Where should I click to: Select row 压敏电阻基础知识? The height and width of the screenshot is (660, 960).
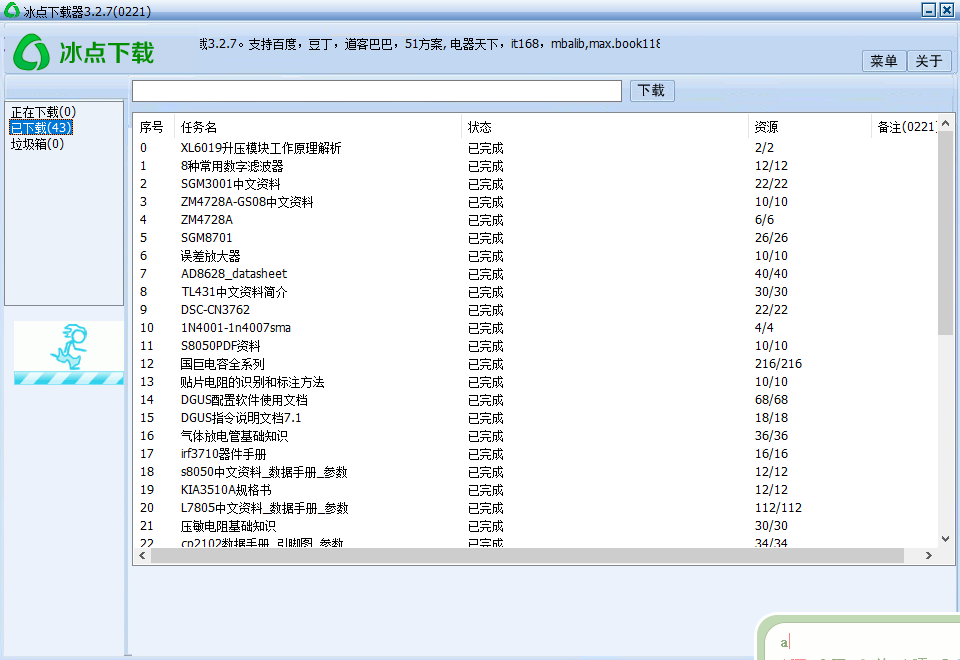click(536, 526)
